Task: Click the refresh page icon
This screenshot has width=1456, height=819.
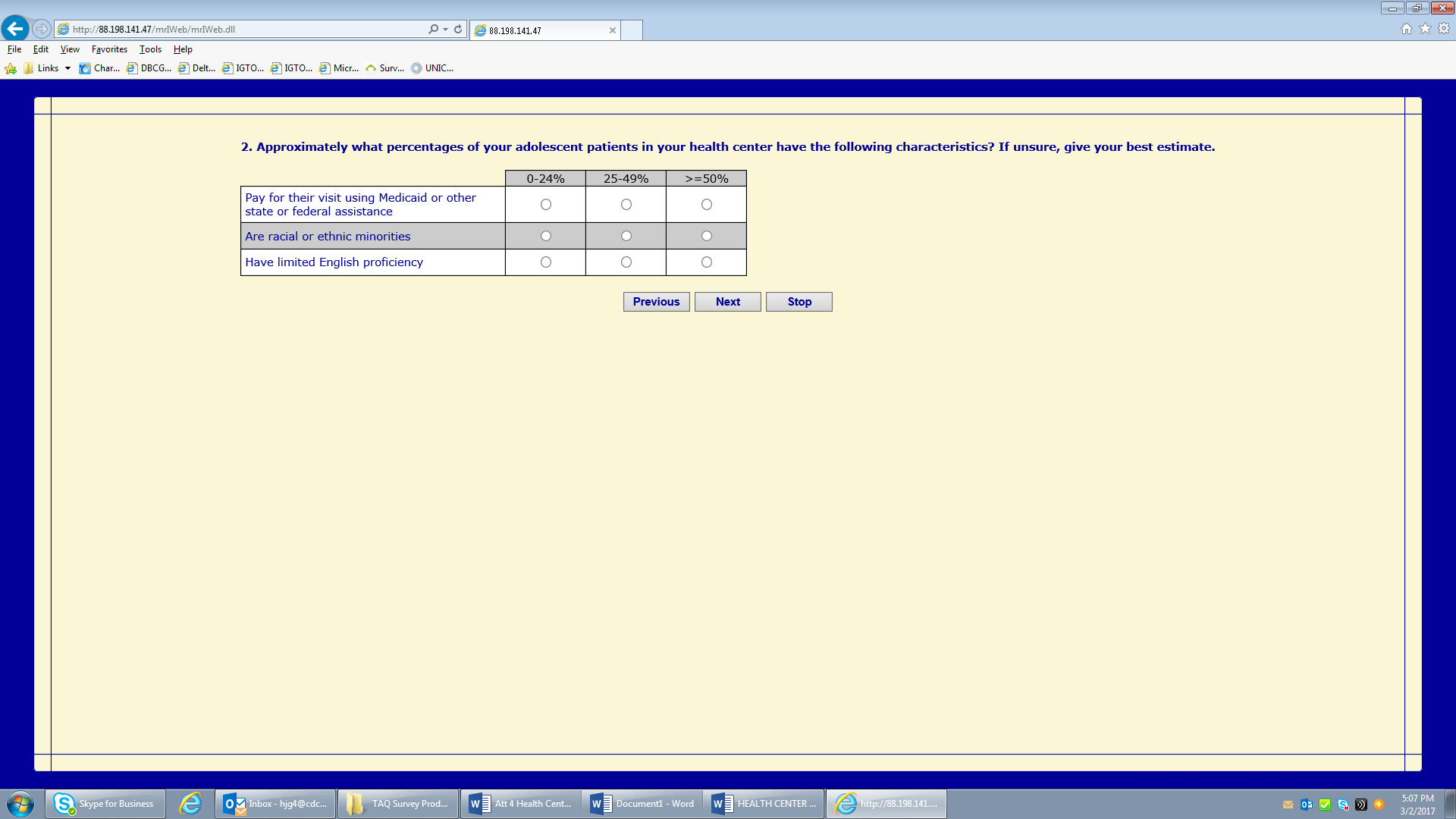Action: pos(458,29)
